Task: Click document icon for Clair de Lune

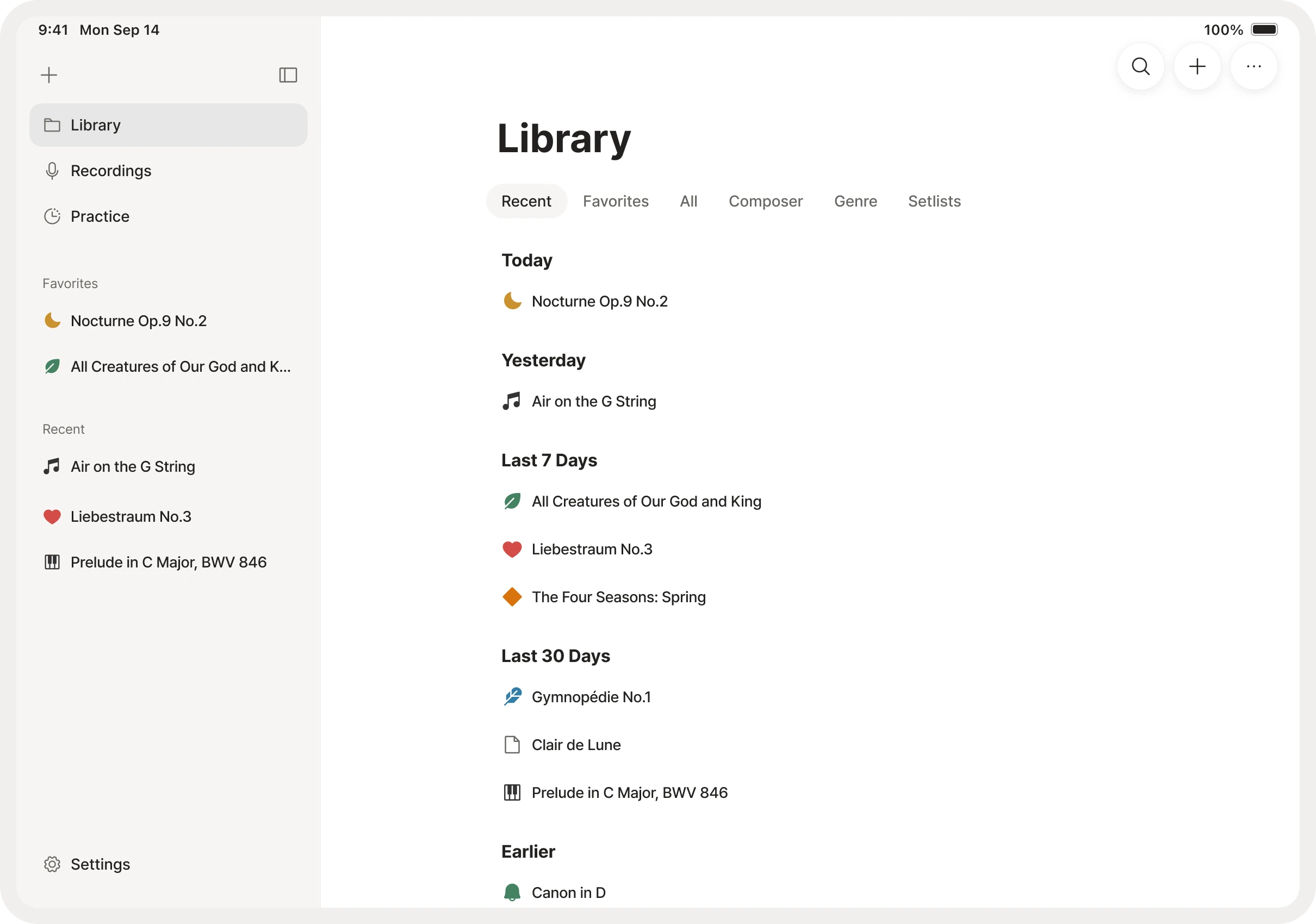Action: click(512, 745)
